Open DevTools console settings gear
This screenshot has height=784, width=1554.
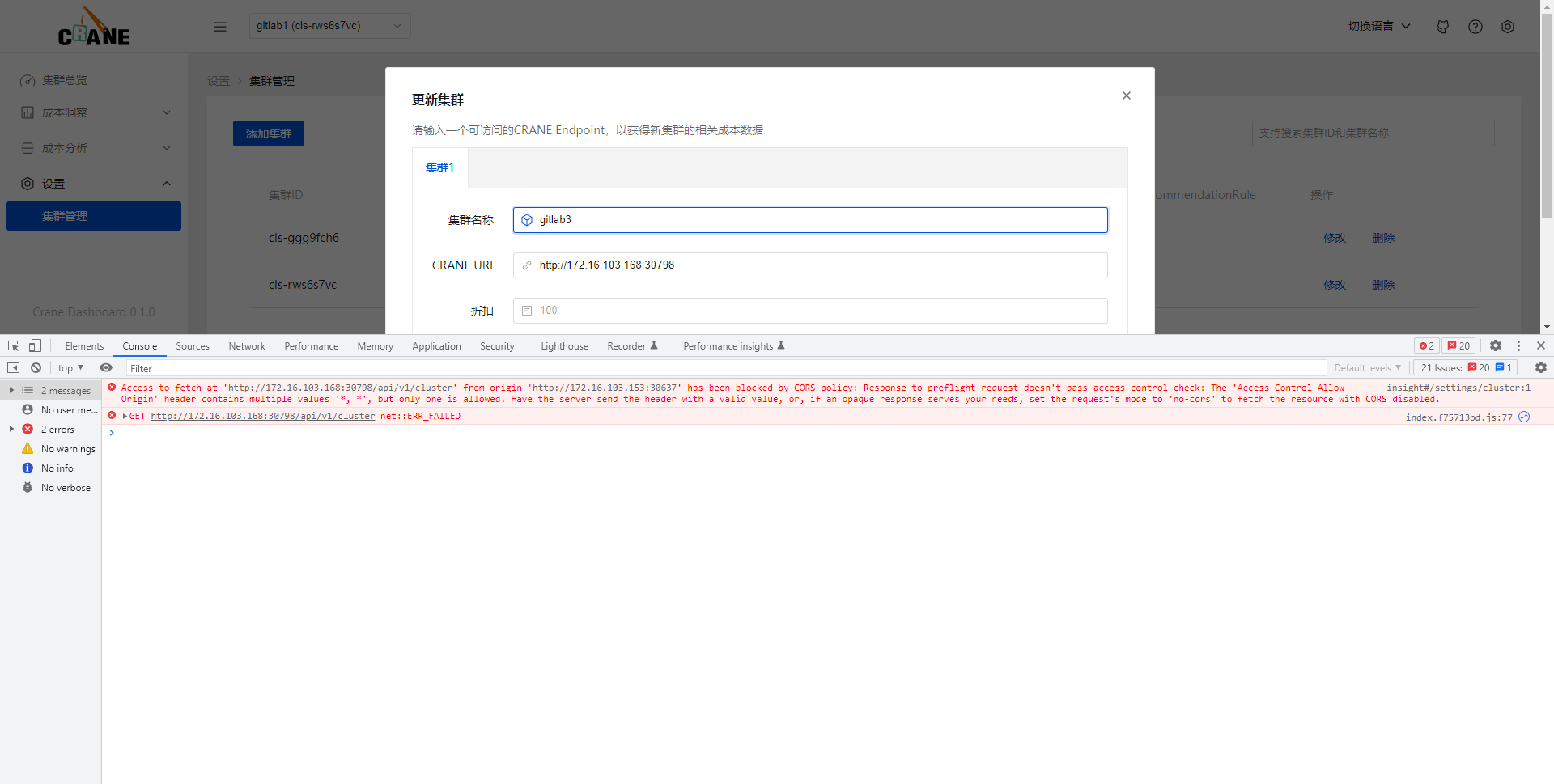(x=1540, y=367)
